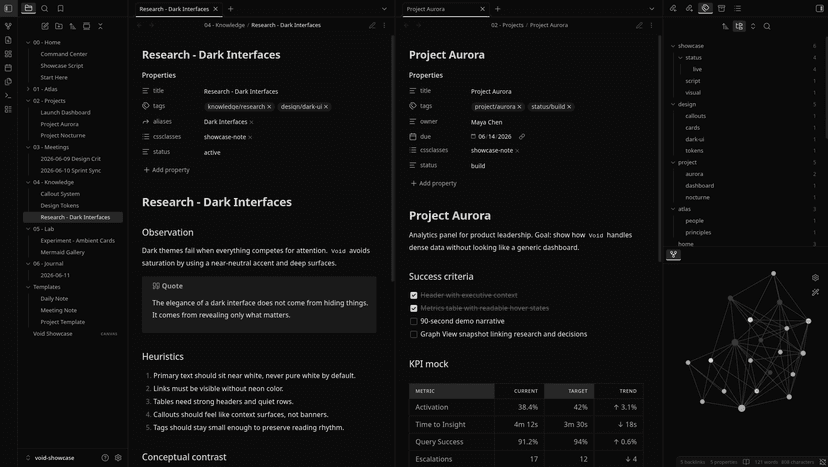
Task: Toggle the right sidebar collapse icon
Action: click(x=820, y=8)
